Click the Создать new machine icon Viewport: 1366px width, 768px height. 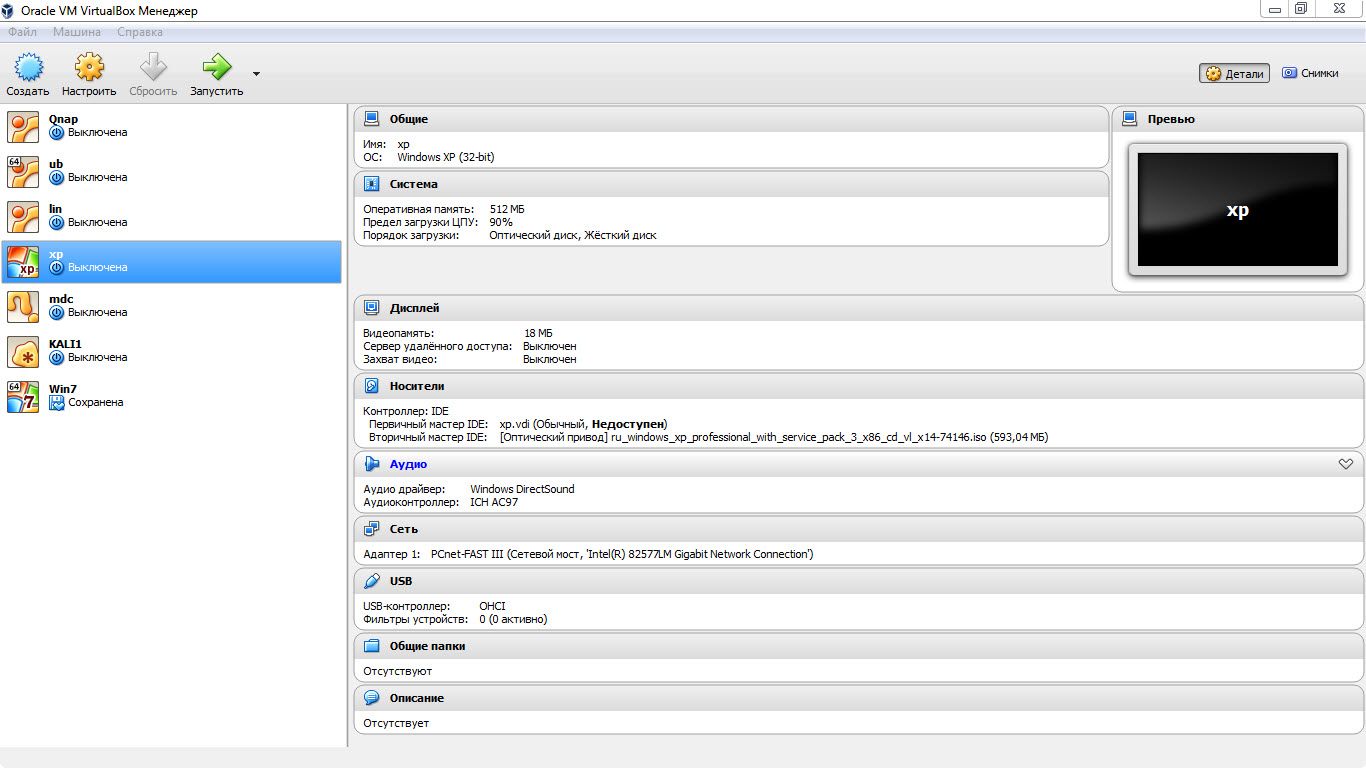[x=28, y=68]
